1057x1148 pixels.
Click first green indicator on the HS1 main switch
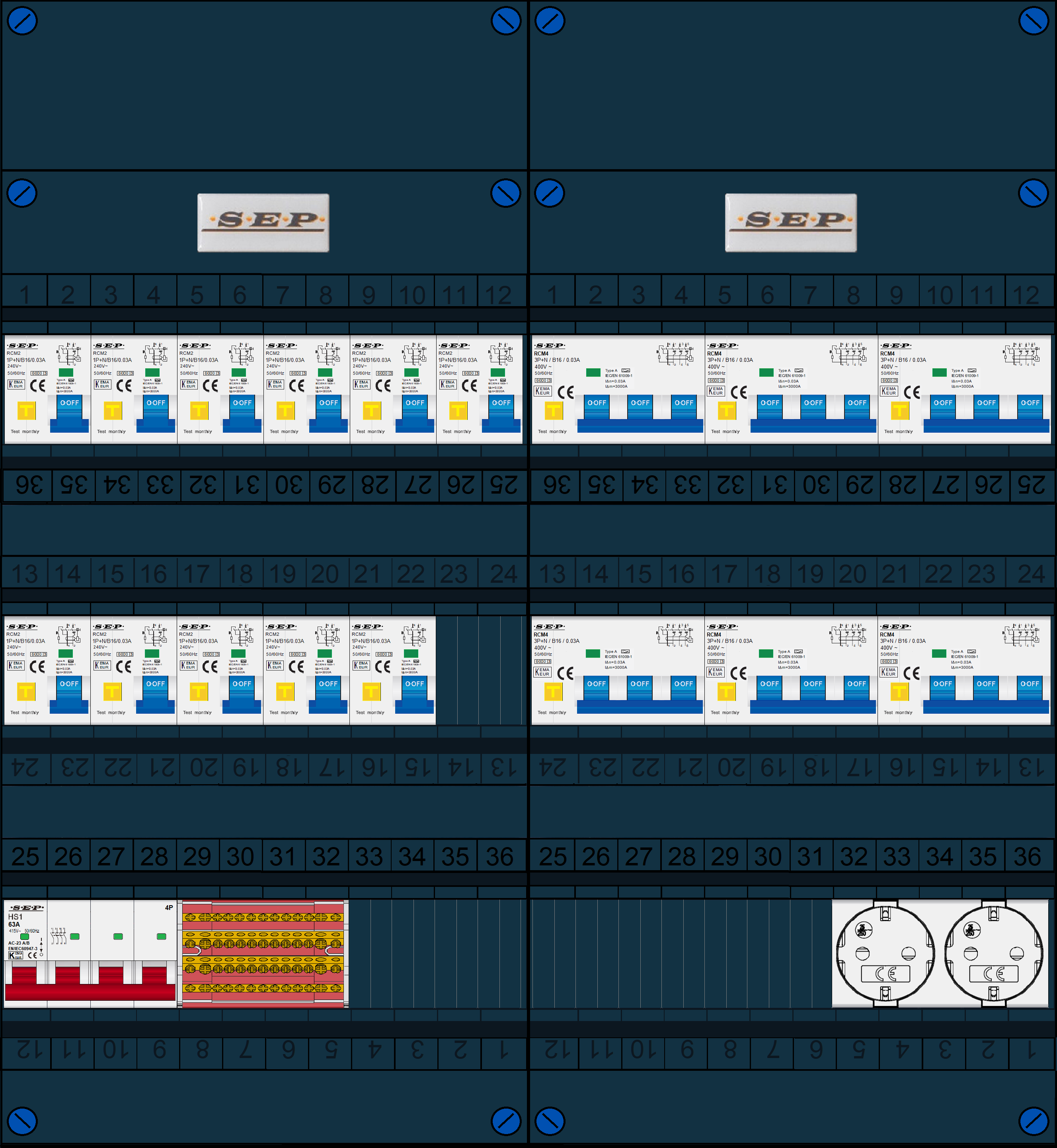click(25, 937)
